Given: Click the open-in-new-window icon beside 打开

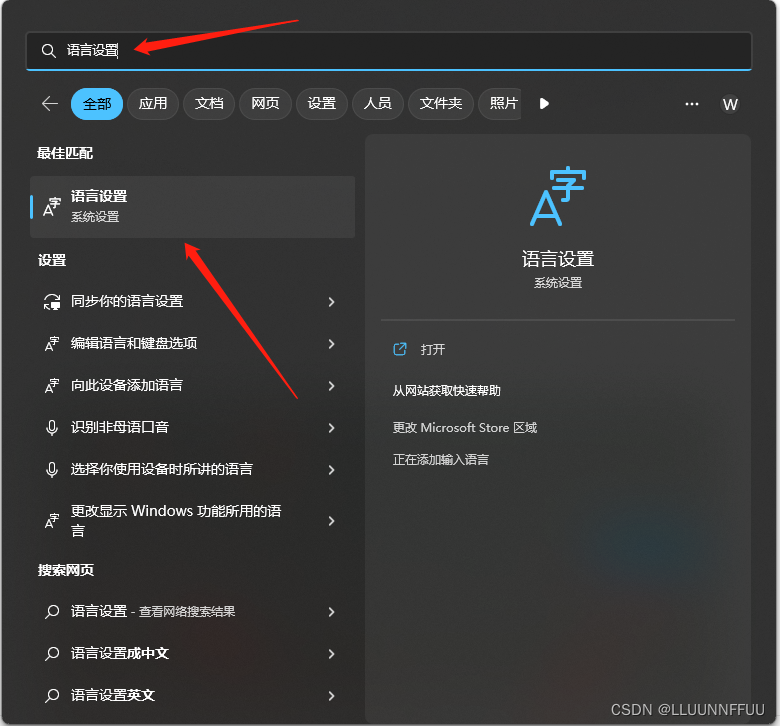Looking at the screenshot, I should click(400, 349).
